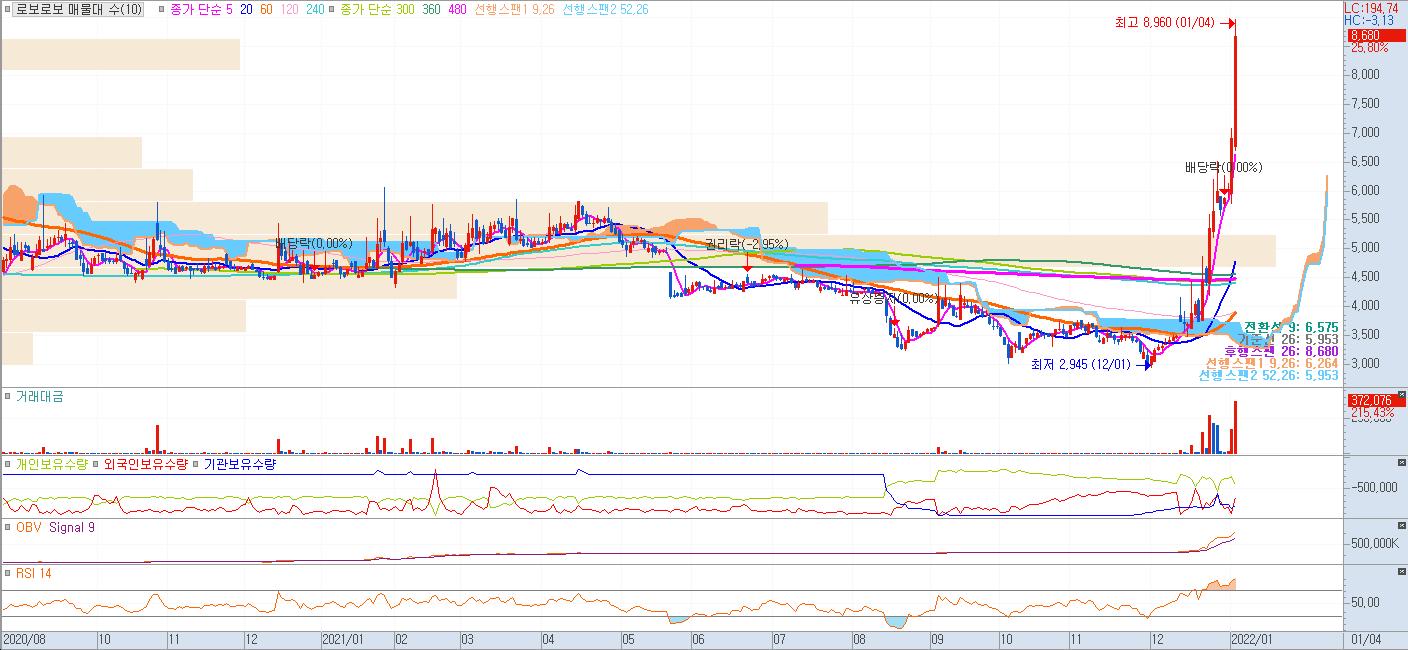Click the 3,000 price axis label
This screenshot has height=650, width=1408.
[1365, 363]
